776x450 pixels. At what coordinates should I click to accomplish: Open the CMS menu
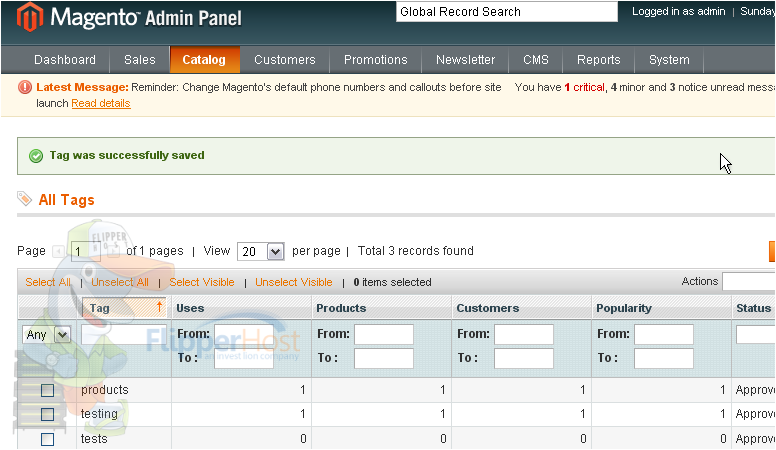click(x=536, y=60)
